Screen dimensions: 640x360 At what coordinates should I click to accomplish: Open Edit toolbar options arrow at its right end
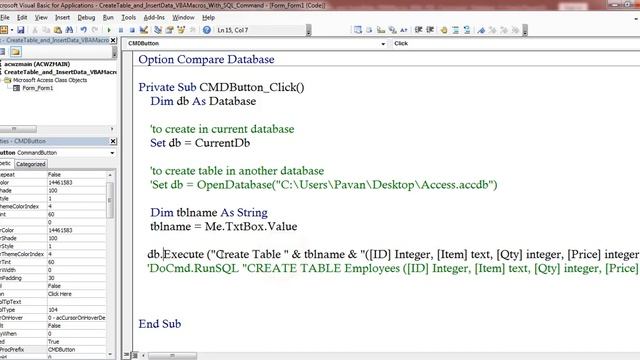525,30
